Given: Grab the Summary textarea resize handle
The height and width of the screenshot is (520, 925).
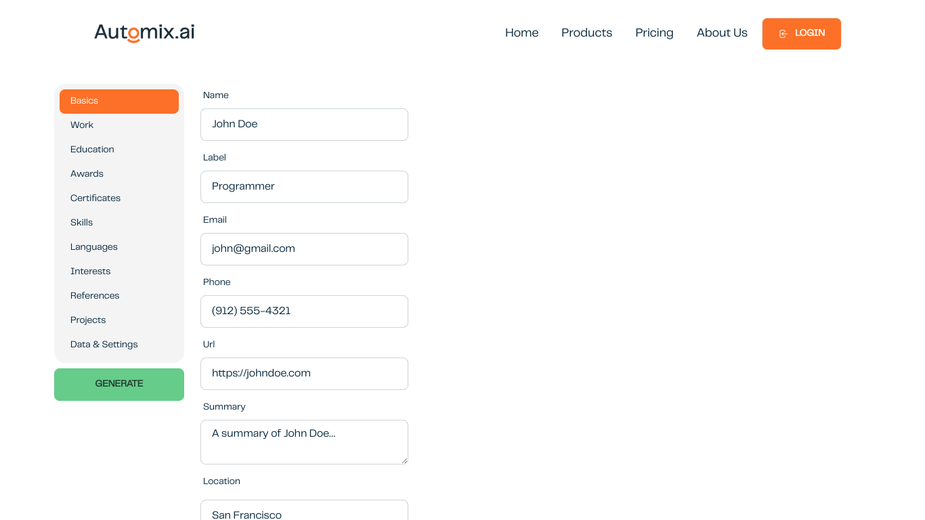Looking at the screenshot, I should [x=405, y=461].
